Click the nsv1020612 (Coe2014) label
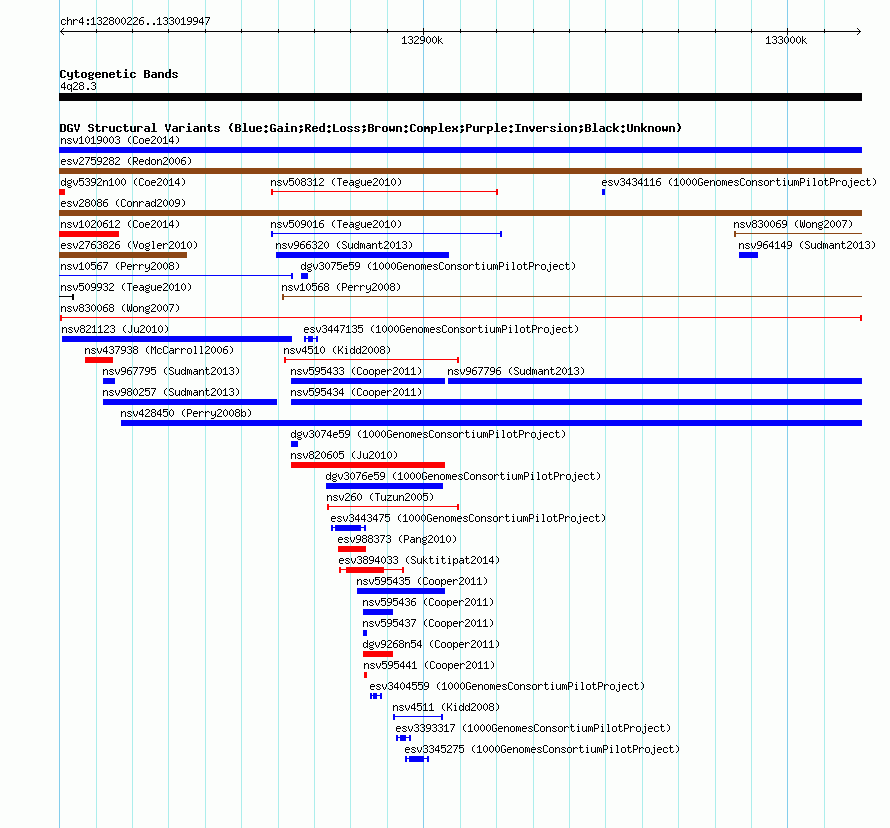This screenshot has height=828, width=890. point(120,224)
